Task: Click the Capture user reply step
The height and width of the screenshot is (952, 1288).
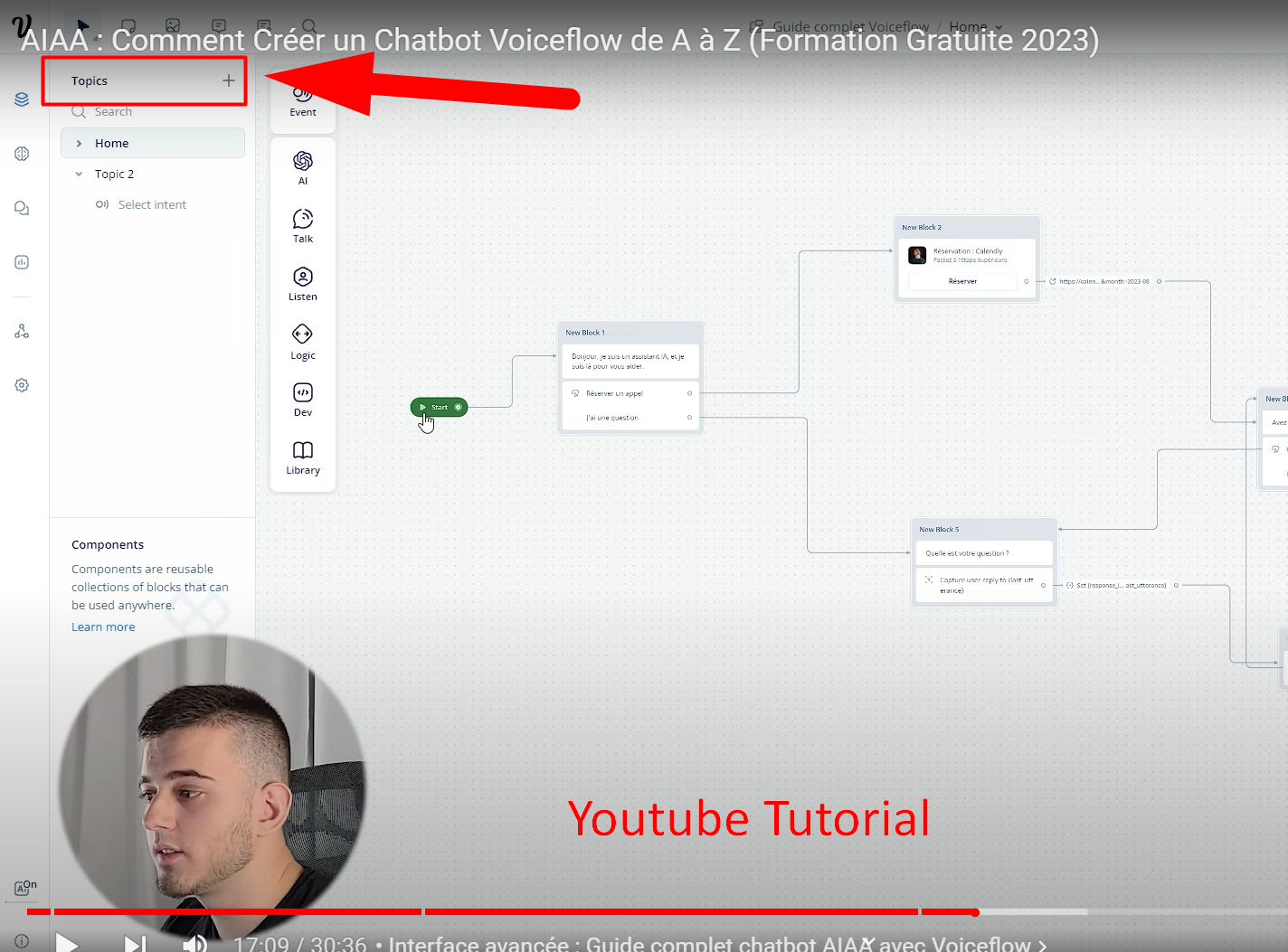Action: click(x=984, y=585)
